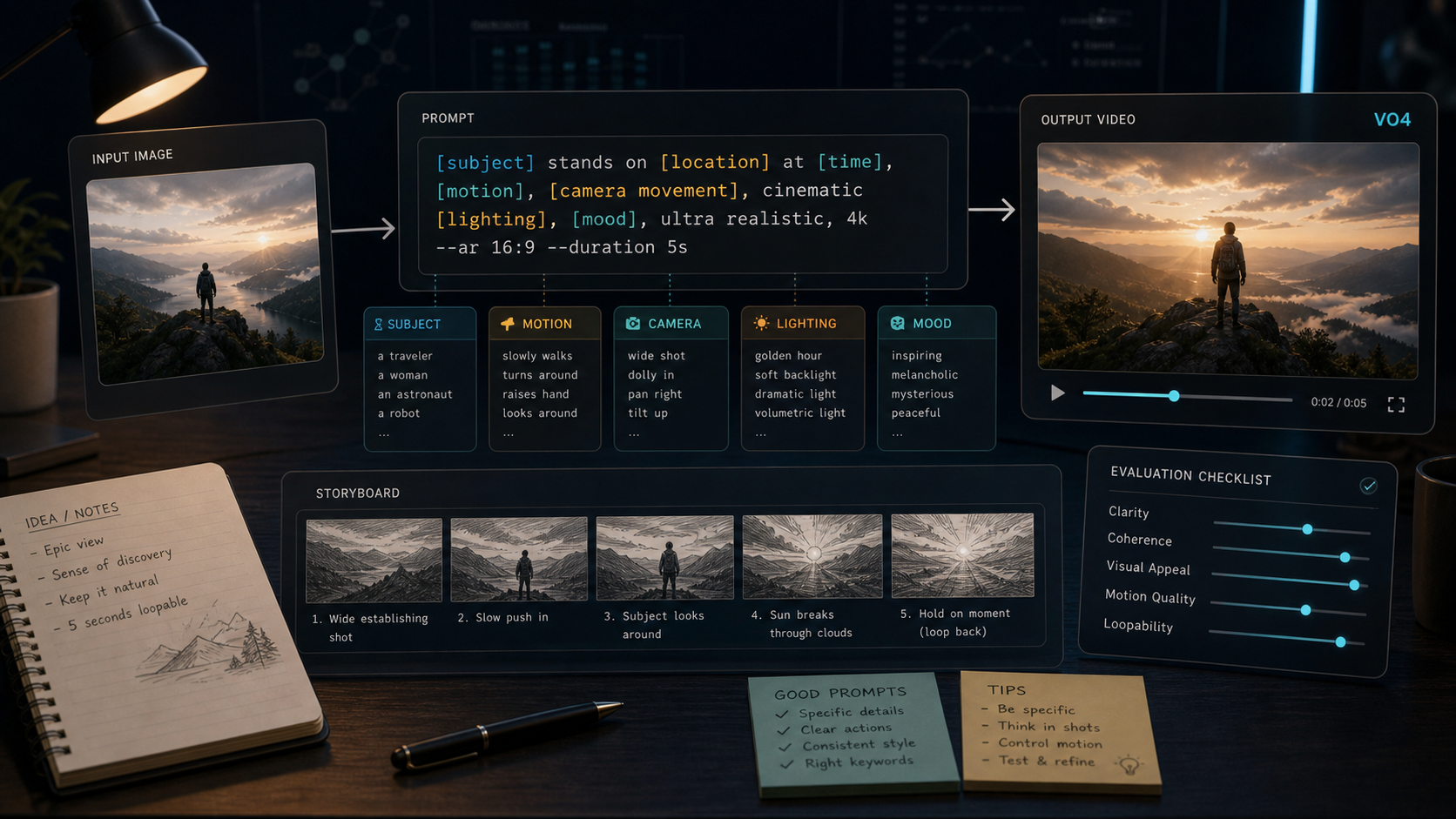Choose 'melancholic' in the MOOD list
Image resolution: width=1456 pixels, height=819 pixels.
[x=924, y=375]
